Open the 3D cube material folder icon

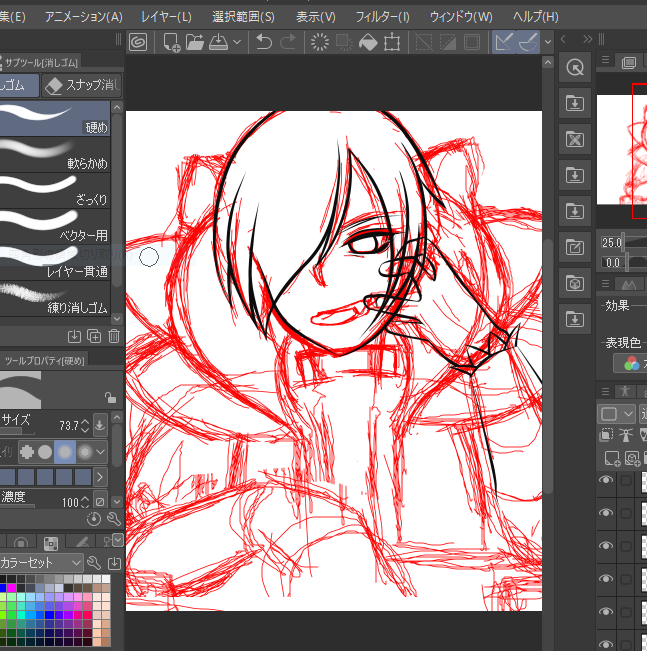pyautogui.click(x=575, y=284)
